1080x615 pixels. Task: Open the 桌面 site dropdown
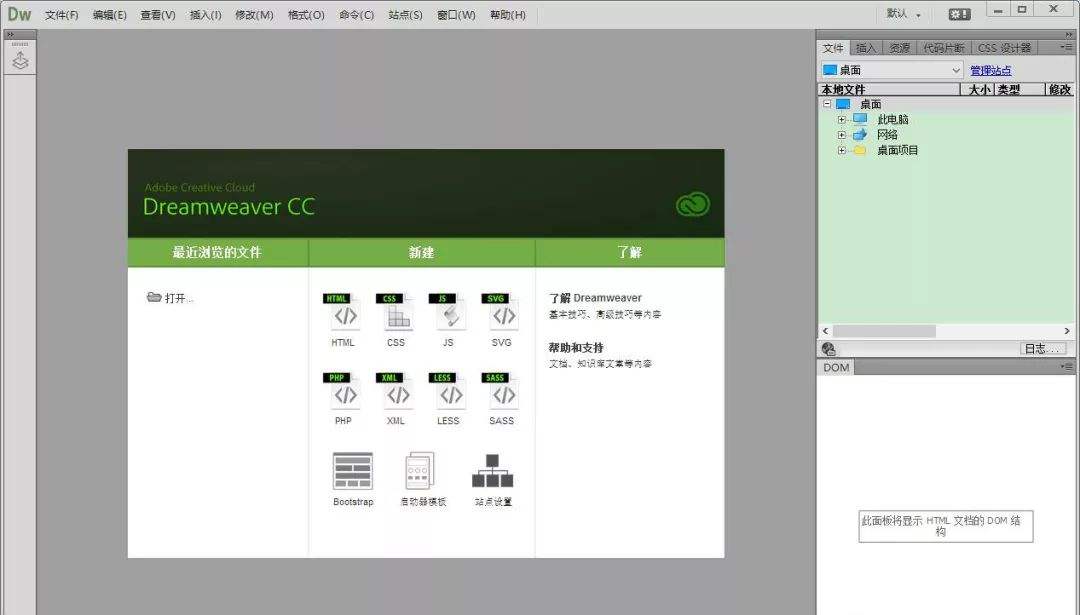click(891, 70)
